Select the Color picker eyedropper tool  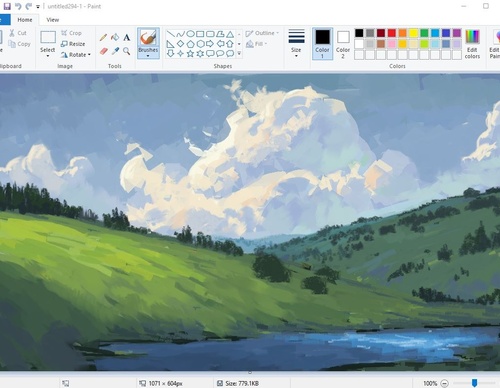pyautogui.click(x=115, y=51)
